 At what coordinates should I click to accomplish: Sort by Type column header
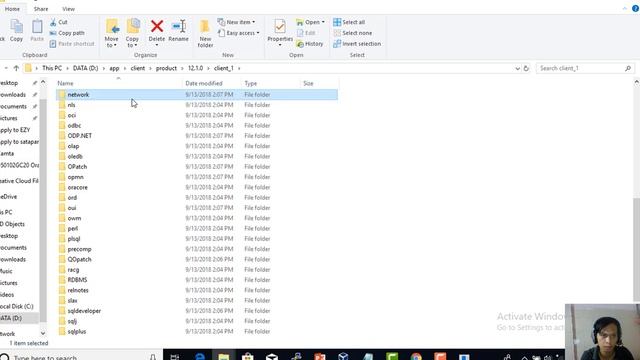click(251, 83)
